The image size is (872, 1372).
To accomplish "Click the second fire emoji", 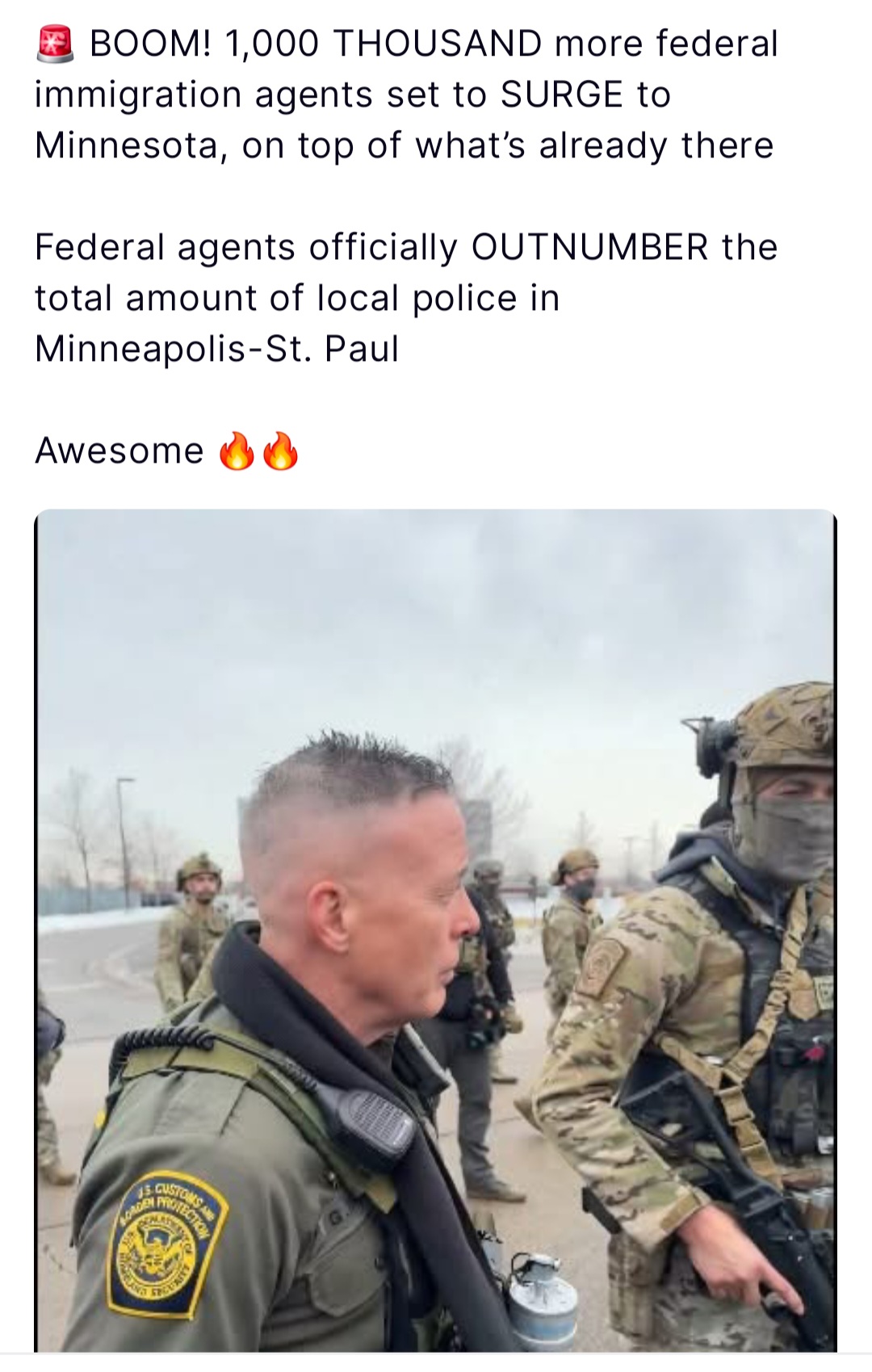I will pyautogui.click(x=280, y=451).
